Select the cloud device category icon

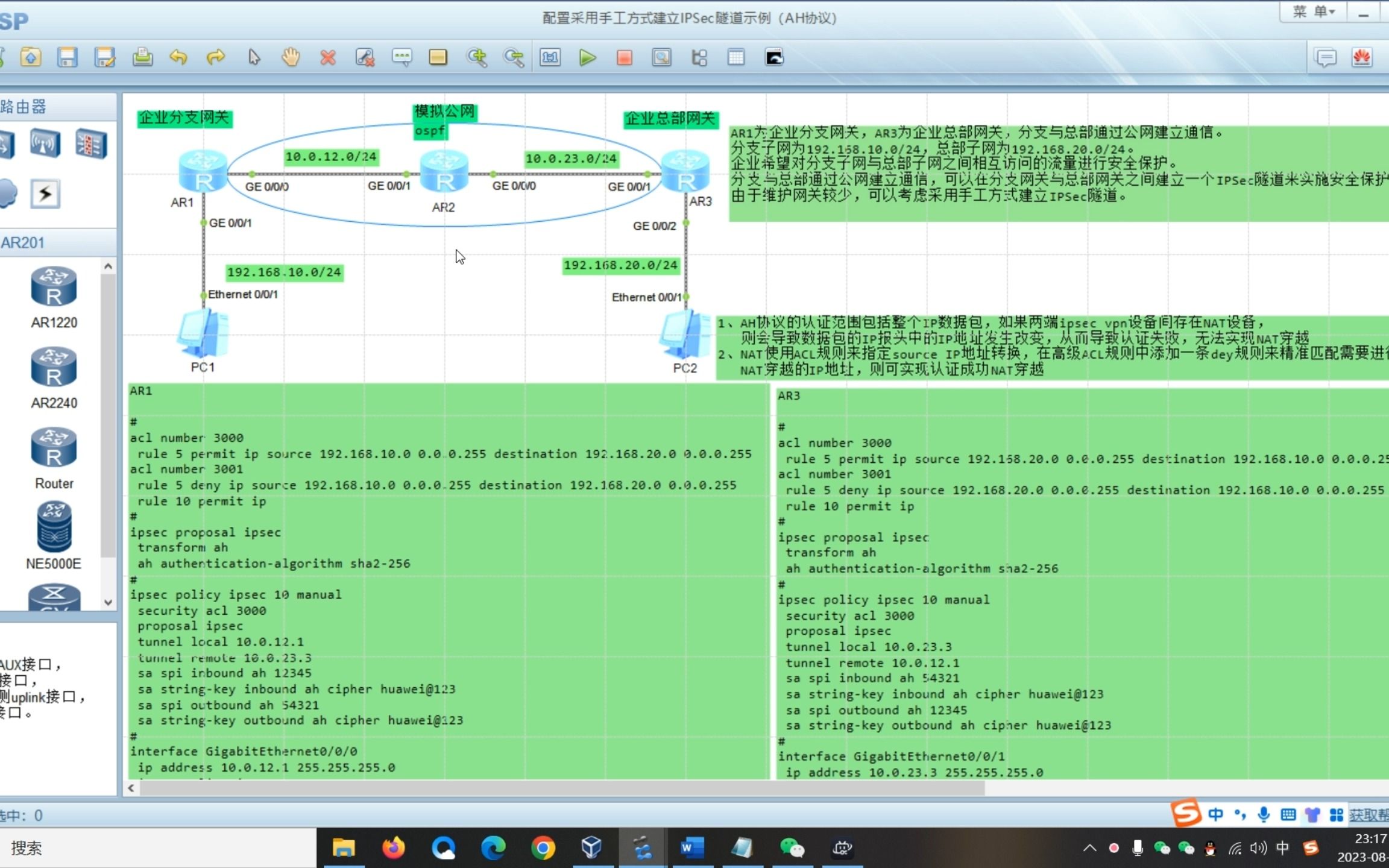(x=7, y=194)
